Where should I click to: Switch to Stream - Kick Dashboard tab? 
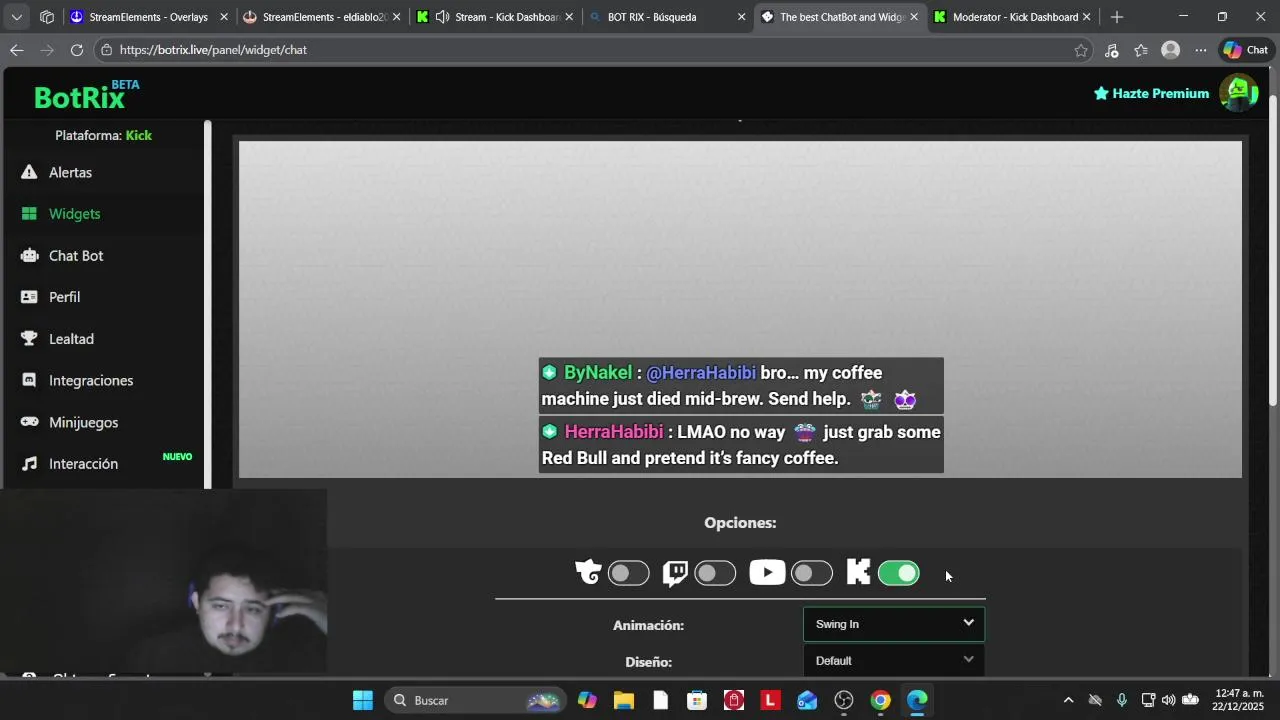click(x=496, y=17)
